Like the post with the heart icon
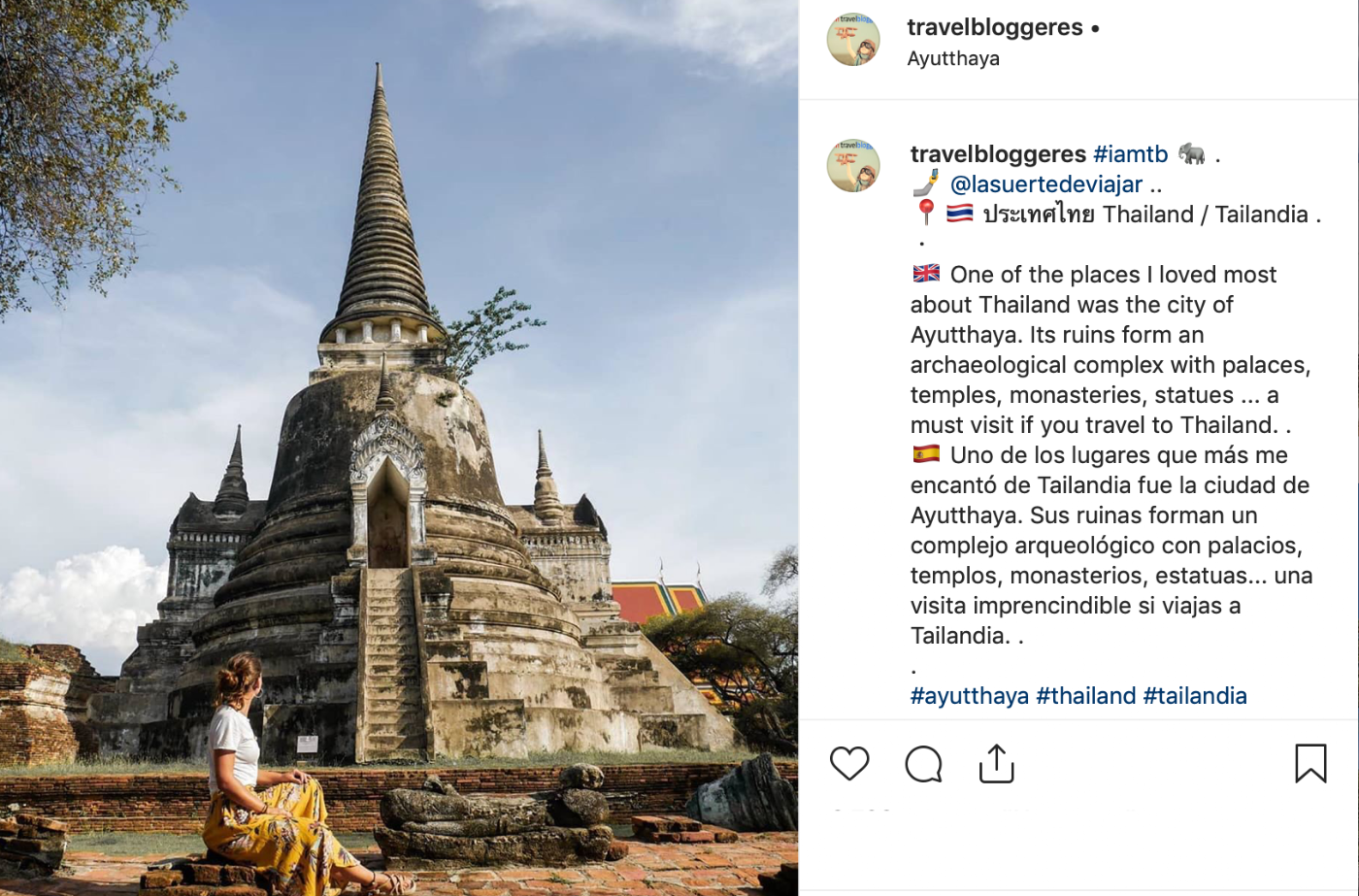The image size is (1359, 896). (849, 764)
